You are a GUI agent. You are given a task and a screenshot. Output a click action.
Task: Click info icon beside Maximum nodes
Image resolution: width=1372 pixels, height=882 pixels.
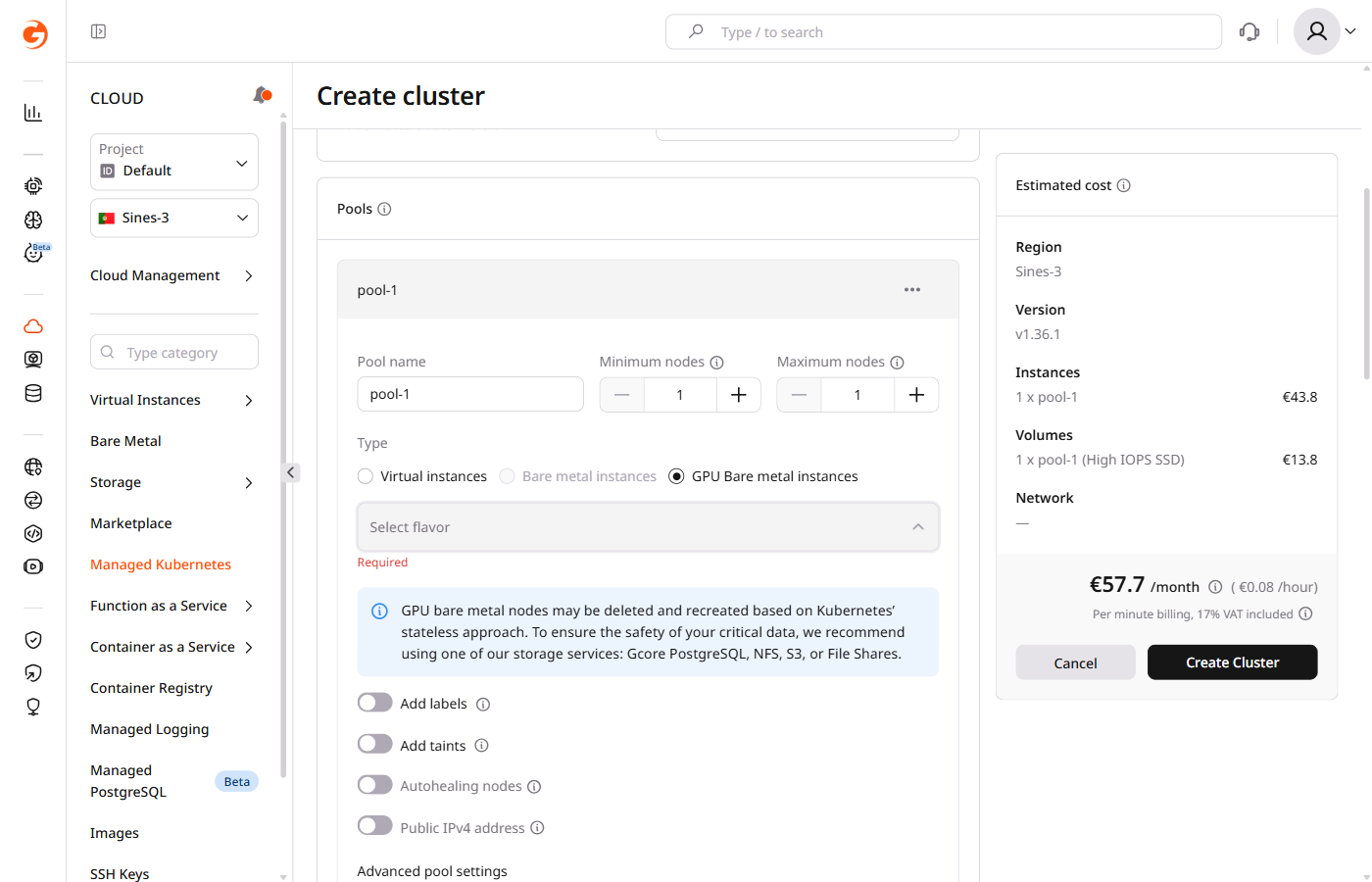click(x=897, y=363)
